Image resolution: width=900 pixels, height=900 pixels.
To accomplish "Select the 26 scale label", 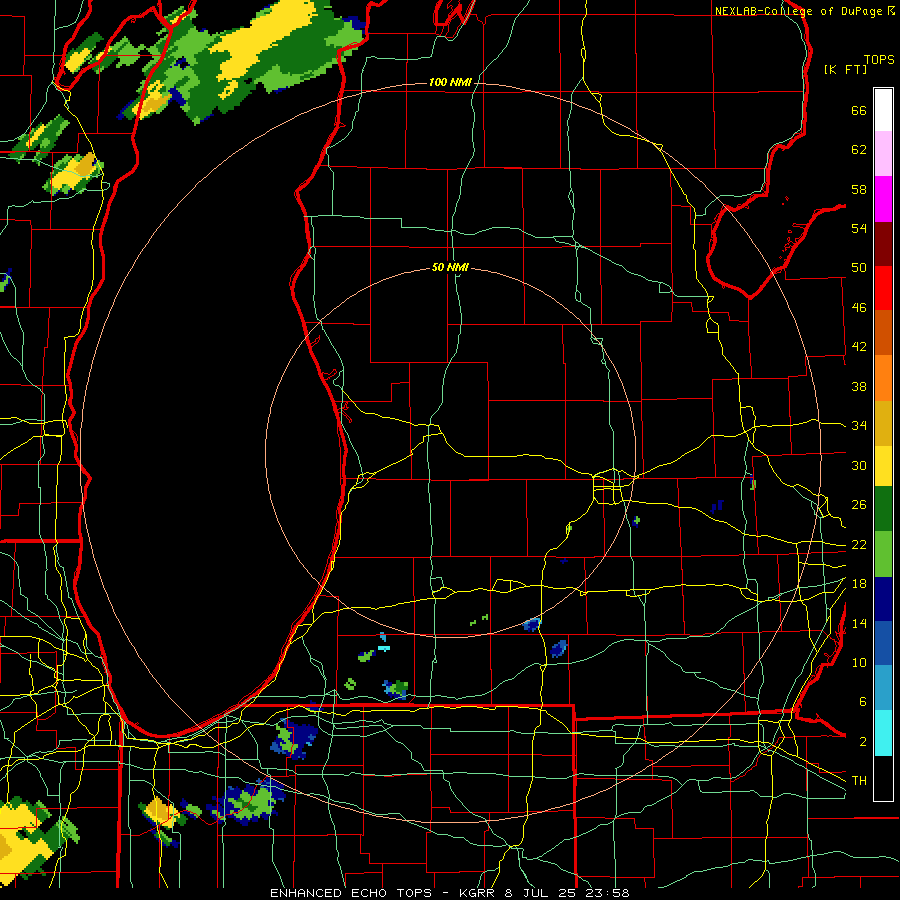I will tap(859, 505).
